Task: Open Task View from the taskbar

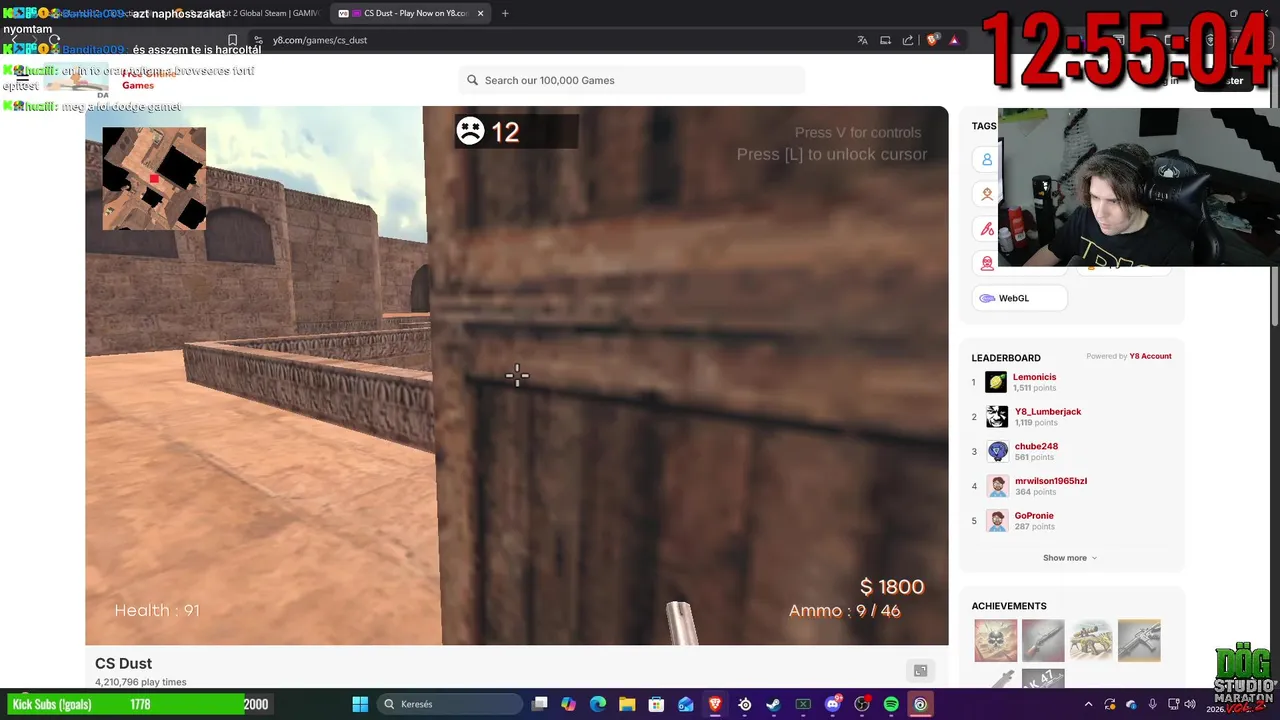Action: point(540,704)
